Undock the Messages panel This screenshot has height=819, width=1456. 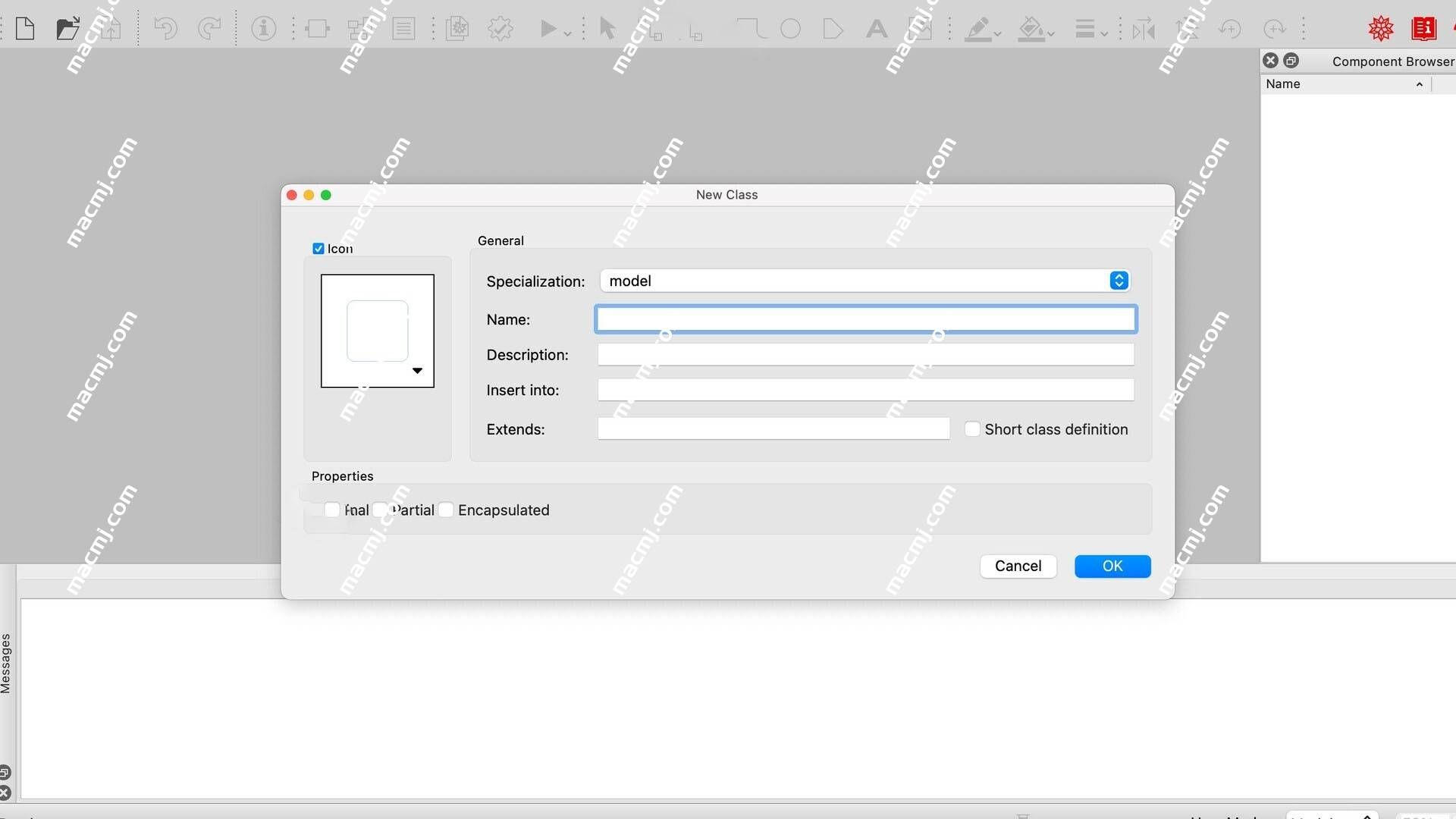tap(5, 773)
